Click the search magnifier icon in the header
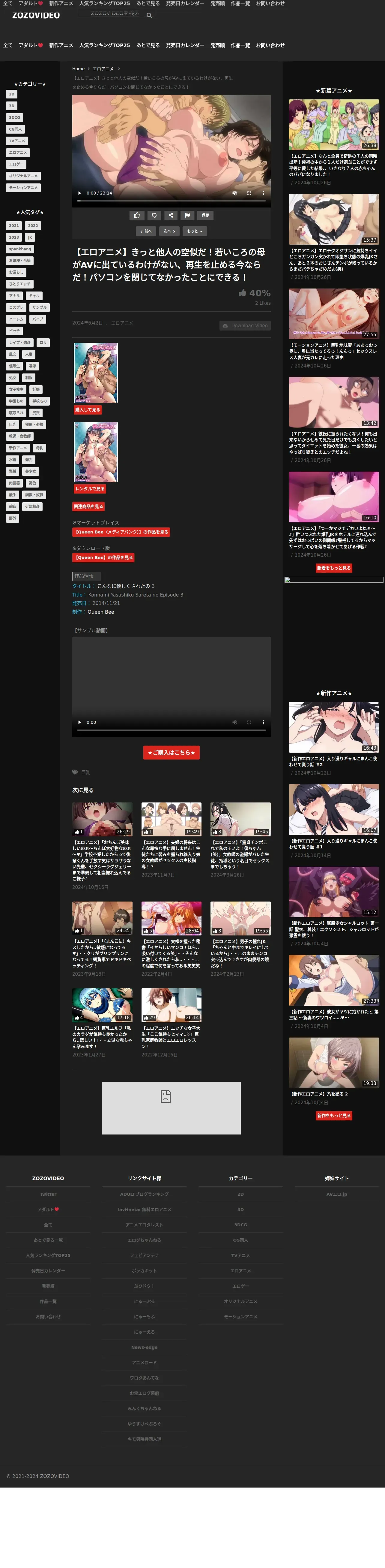The height and width of the screenshot is (1568, 385). click(x=149, y=15)
